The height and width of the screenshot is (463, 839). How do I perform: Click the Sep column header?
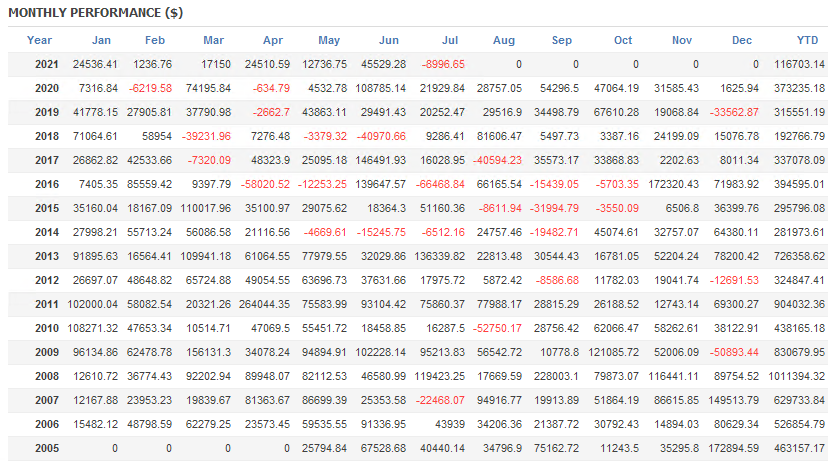coord(562,40)
